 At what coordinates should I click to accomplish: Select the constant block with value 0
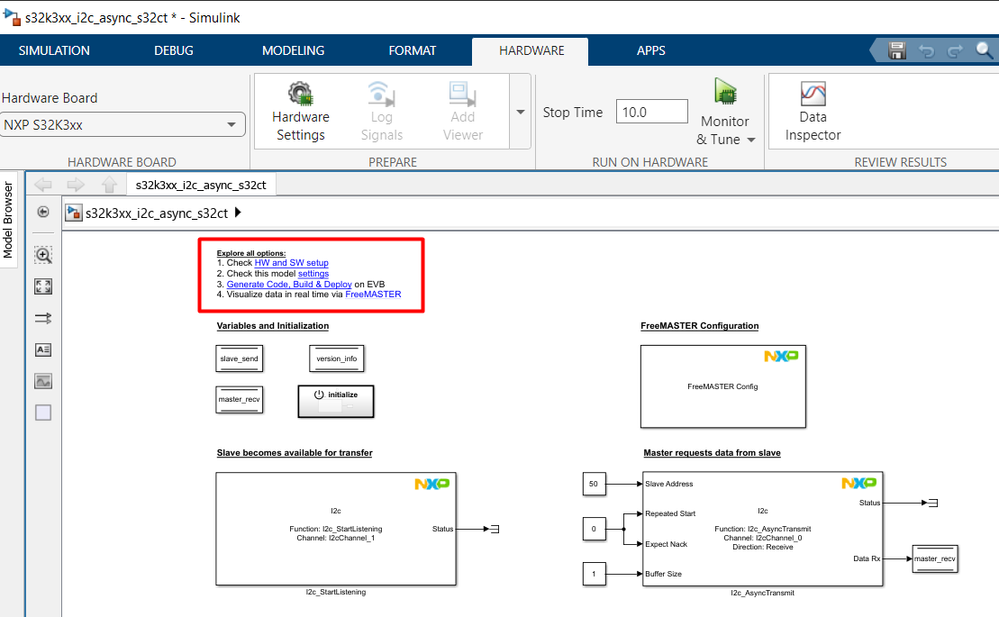(594, 528)
